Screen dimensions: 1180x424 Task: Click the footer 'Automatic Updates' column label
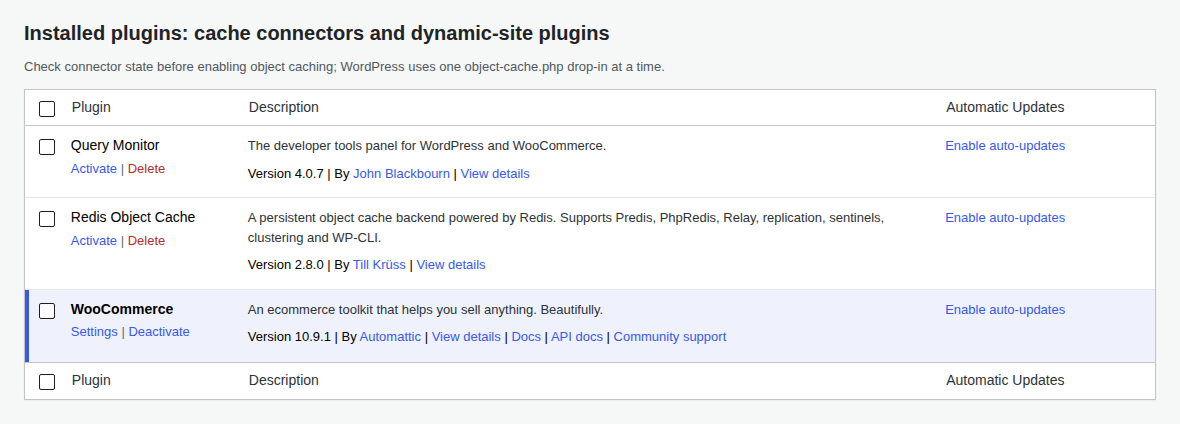click(1005, 380)
